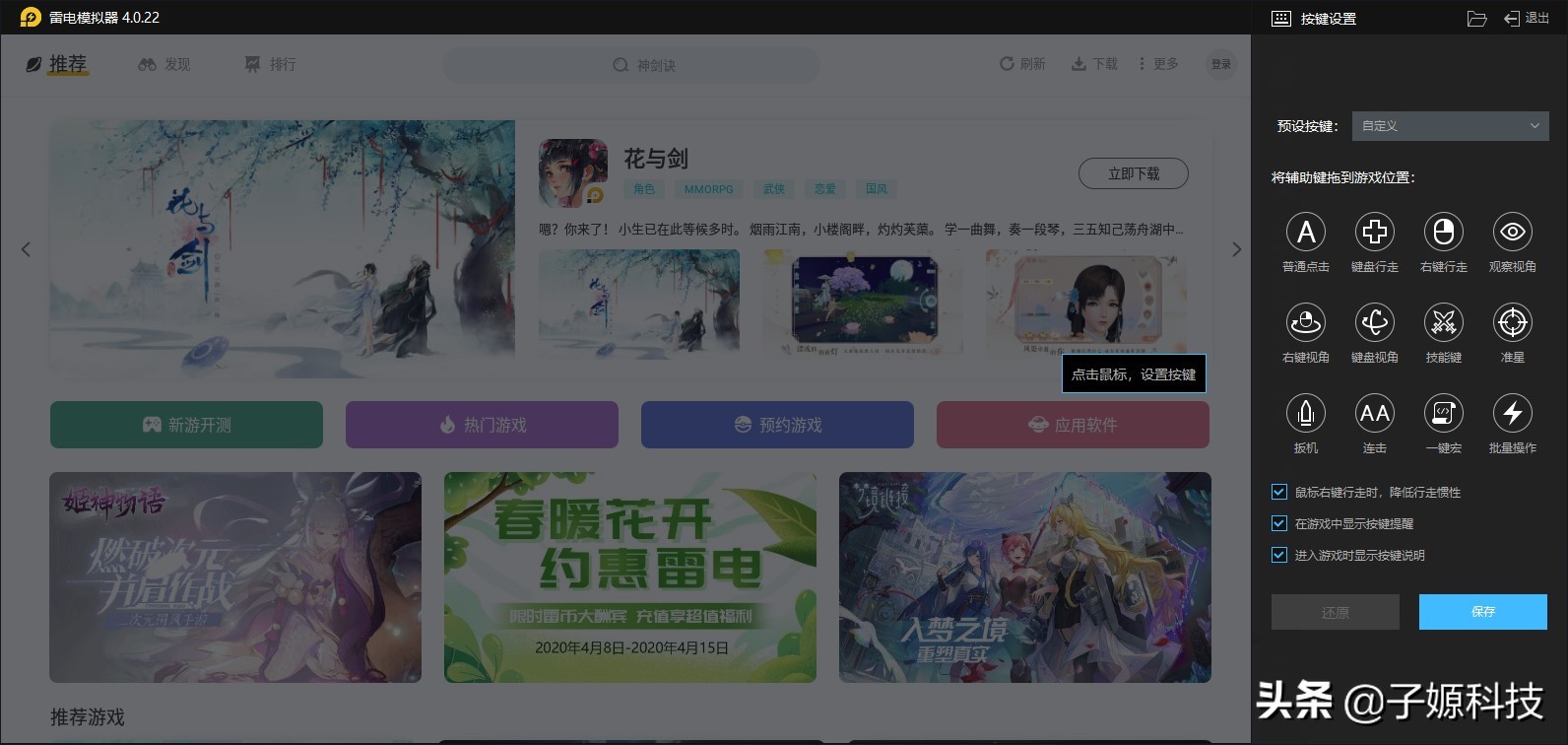Click the 还原 restore button
This screenshot has height=745, width=1568.
(x=1336, y=612)
